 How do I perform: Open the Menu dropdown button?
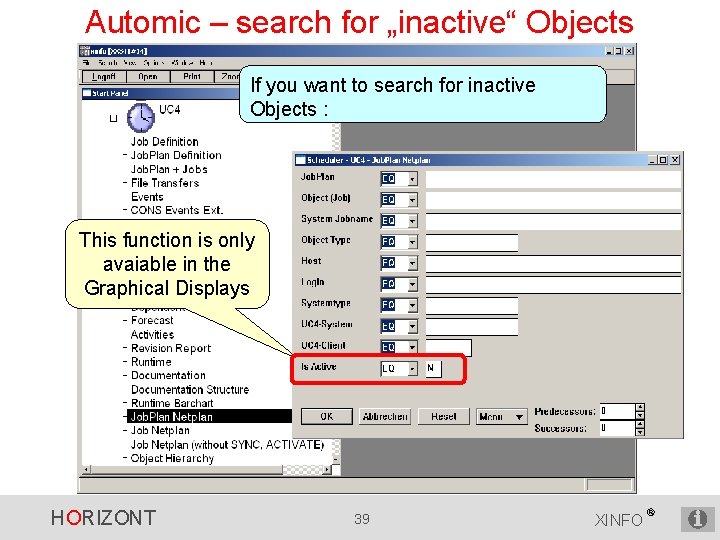click(501, 417)
